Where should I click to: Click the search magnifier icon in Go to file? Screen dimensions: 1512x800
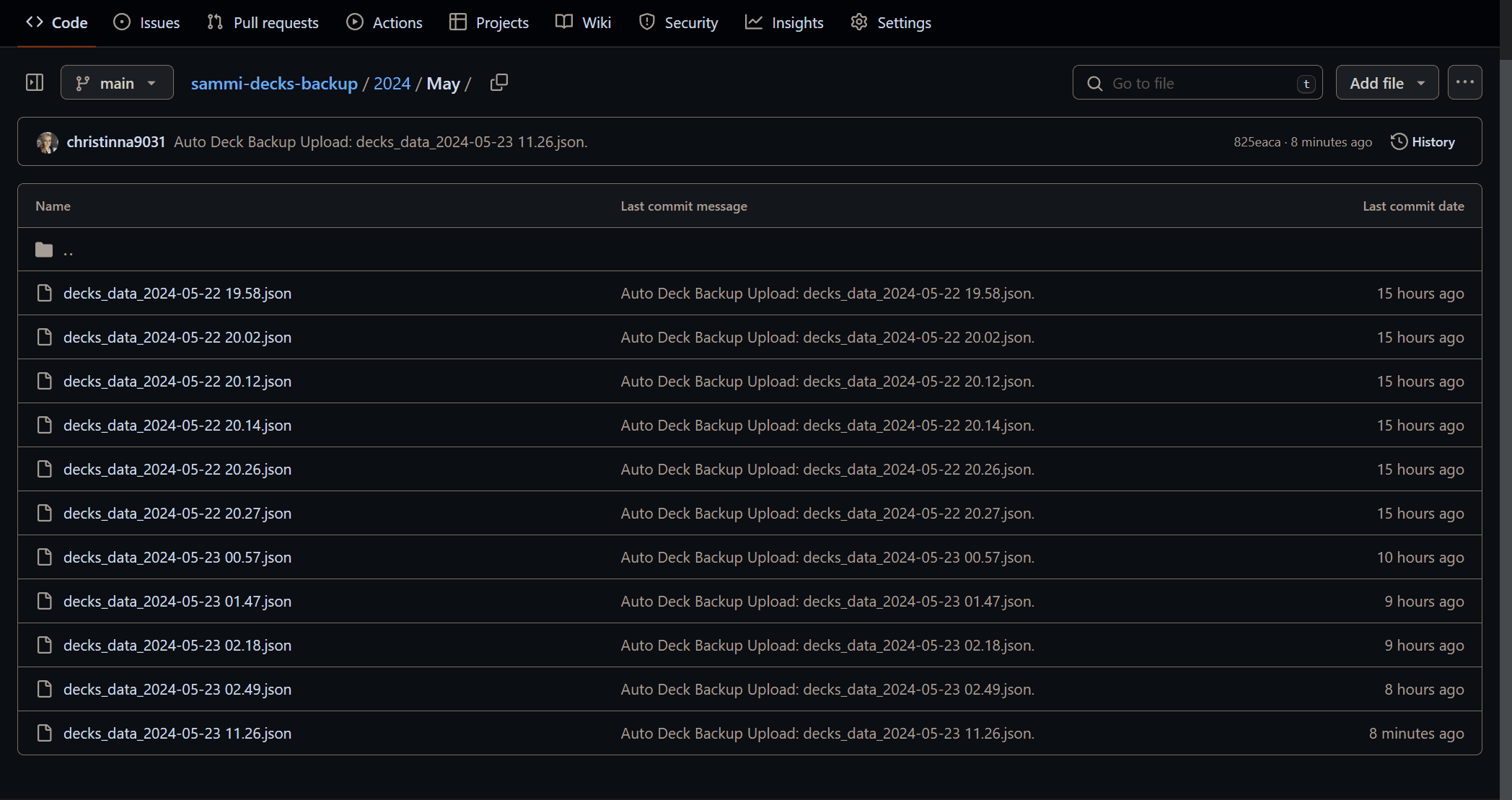(1095, 84)
